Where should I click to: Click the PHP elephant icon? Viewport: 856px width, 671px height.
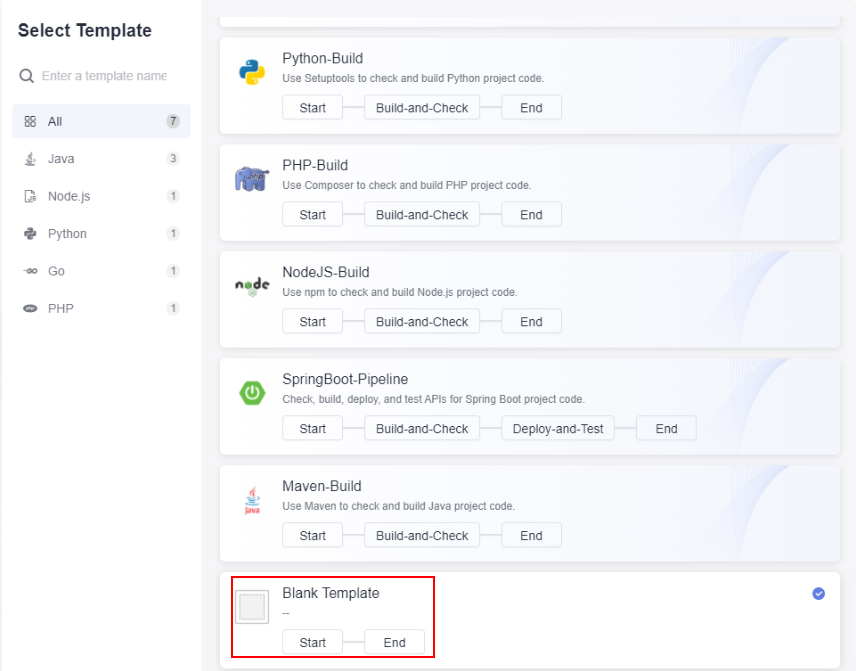pyautogui.click(x=252, y=179)
